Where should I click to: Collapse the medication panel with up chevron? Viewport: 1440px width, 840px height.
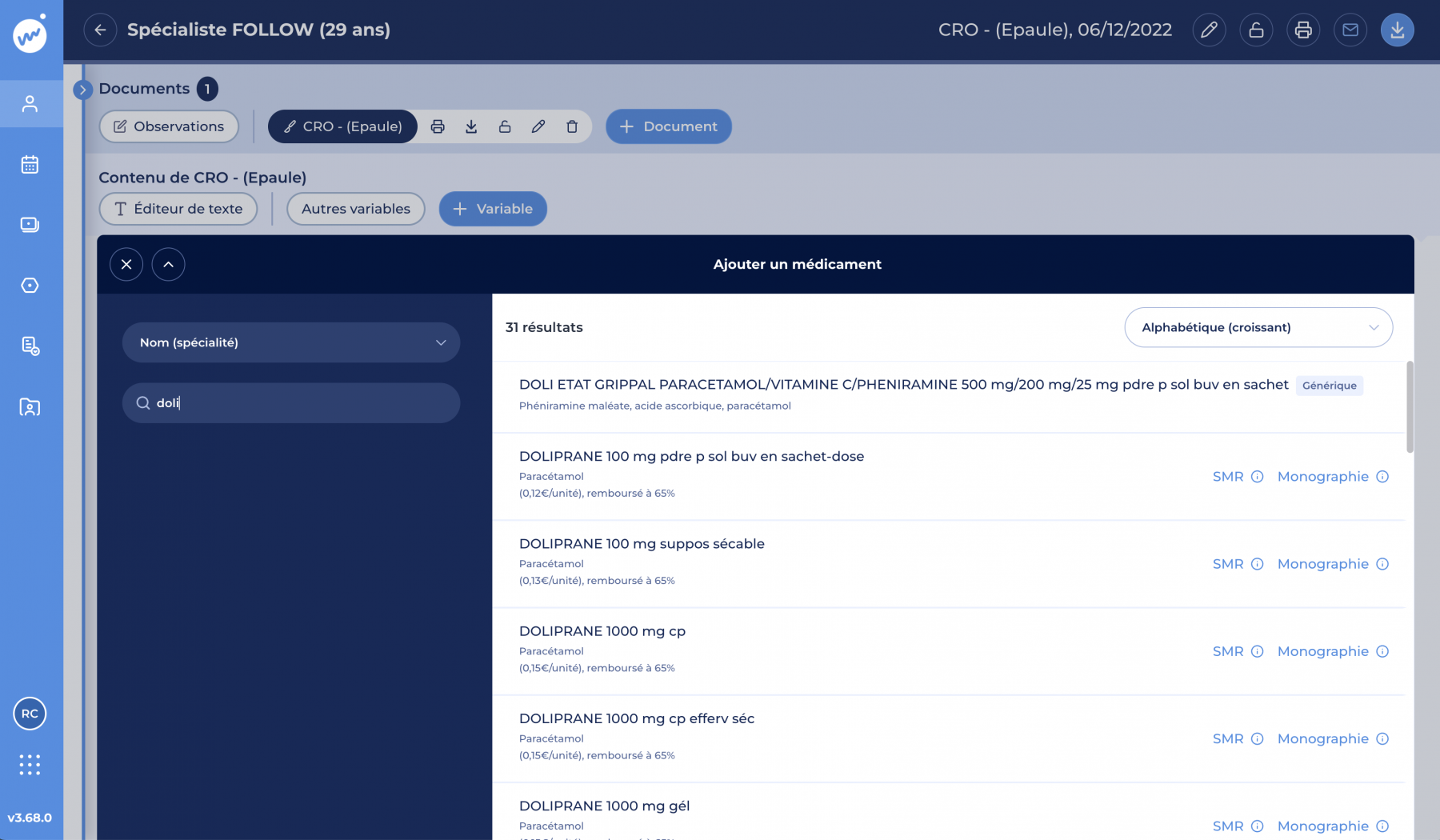pos(168,265)
